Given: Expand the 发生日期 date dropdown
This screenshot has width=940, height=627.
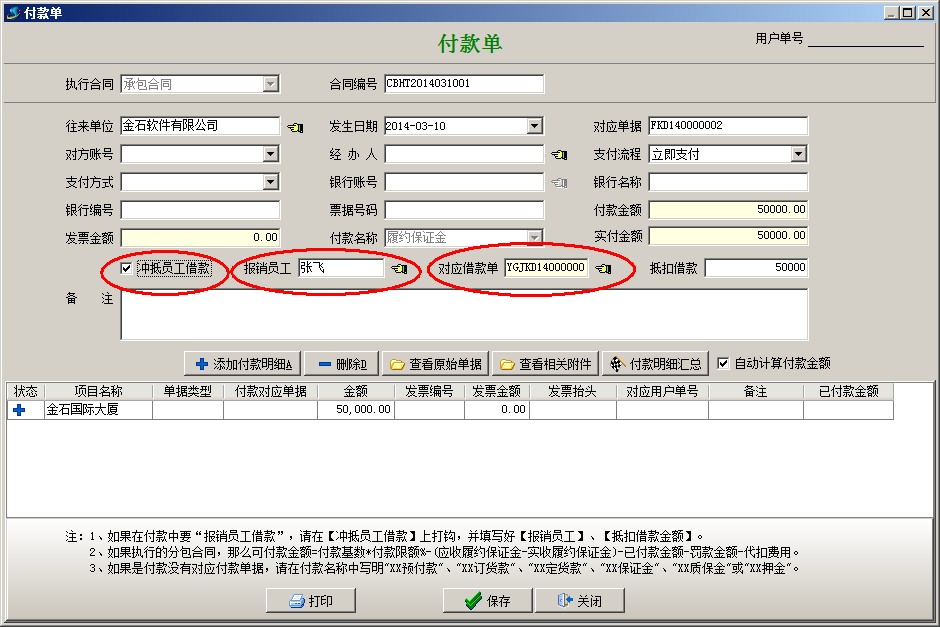Looking at the screenshot, I should tap(535, 126).
